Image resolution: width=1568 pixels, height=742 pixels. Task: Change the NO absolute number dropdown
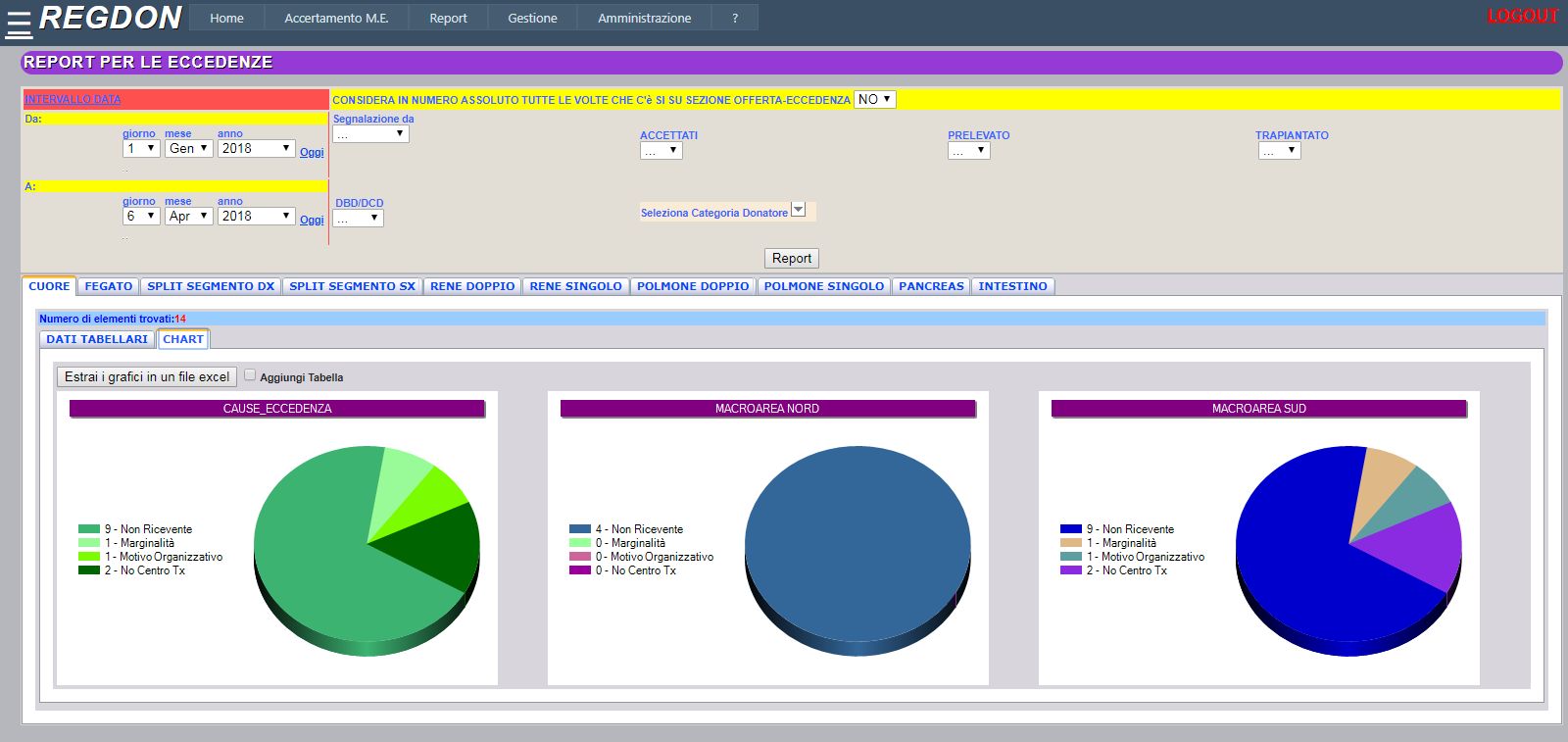(x=874, y=99)
